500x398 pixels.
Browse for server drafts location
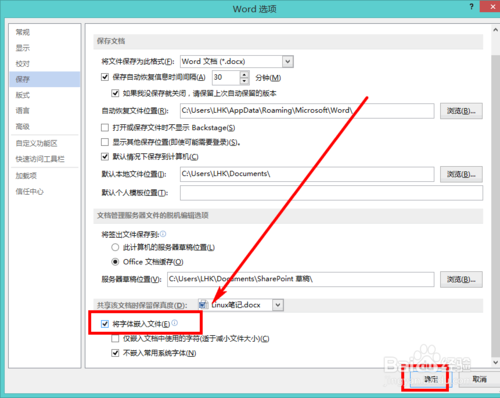(x=461, y=279)
